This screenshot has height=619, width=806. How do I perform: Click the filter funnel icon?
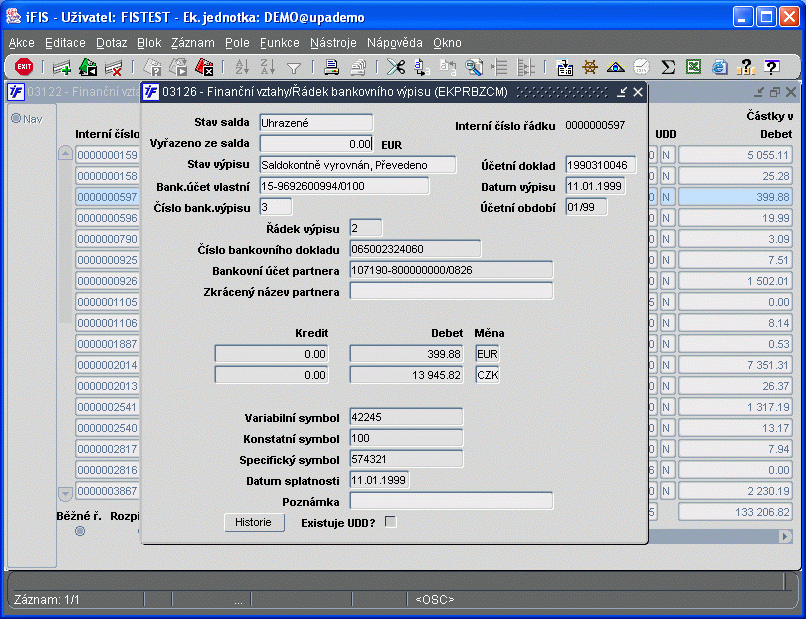tap(294, 67)
